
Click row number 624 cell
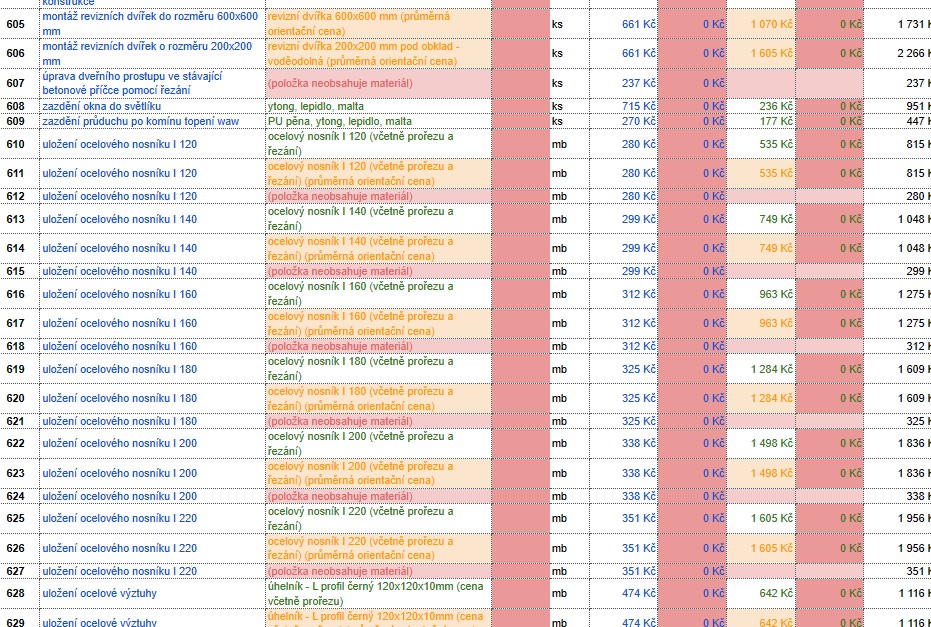coord(16,496)
